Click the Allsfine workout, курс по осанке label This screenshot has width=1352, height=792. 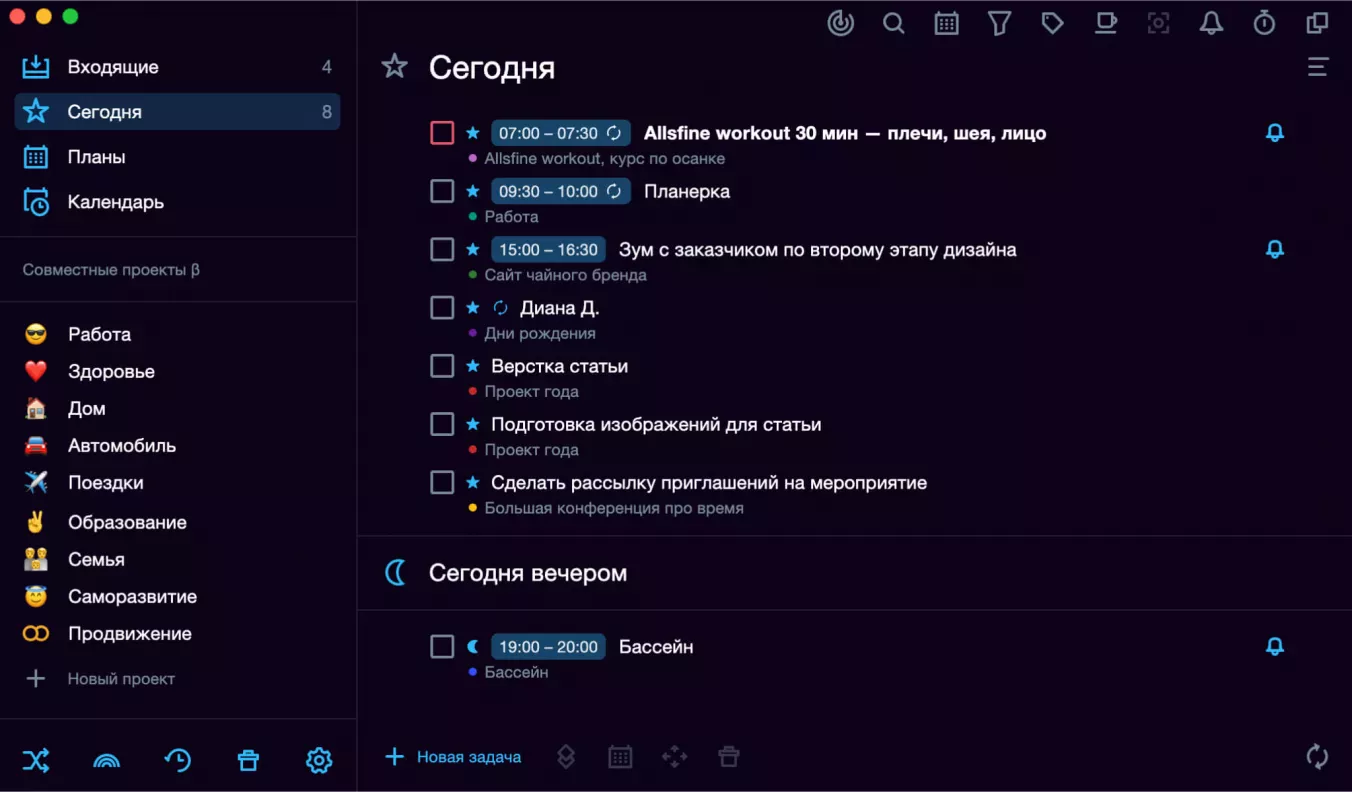[605, 159]
